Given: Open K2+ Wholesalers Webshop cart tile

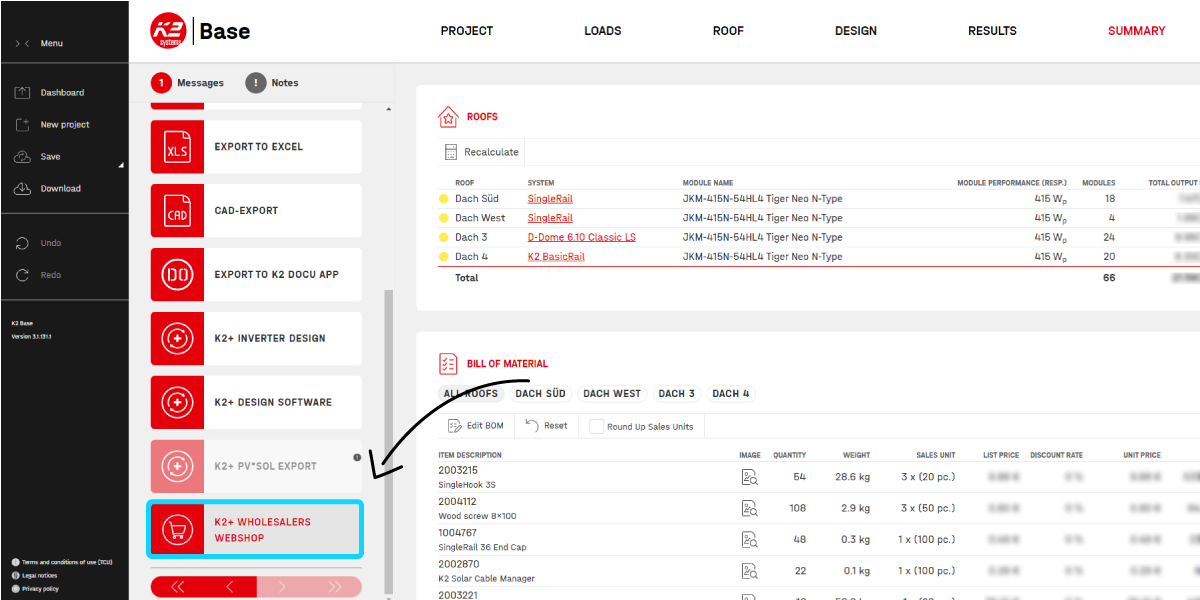Looking at the screenshot, I should coord(256,530).
